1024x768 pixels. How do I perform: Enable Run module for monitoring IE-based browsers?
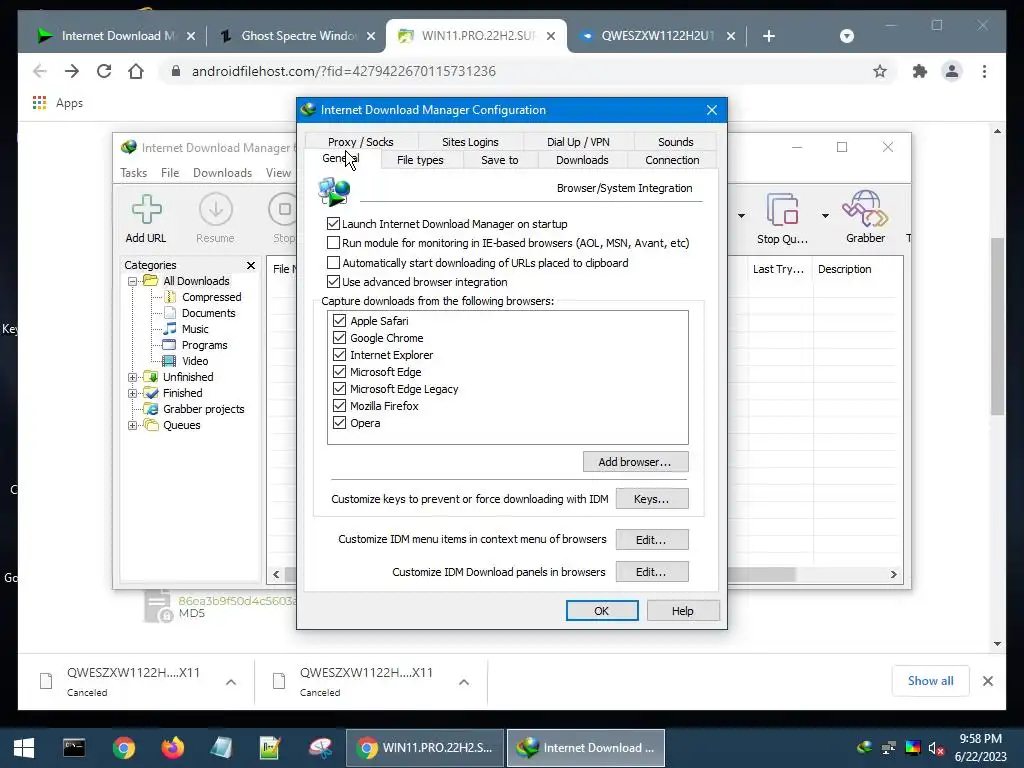[334, 243]
